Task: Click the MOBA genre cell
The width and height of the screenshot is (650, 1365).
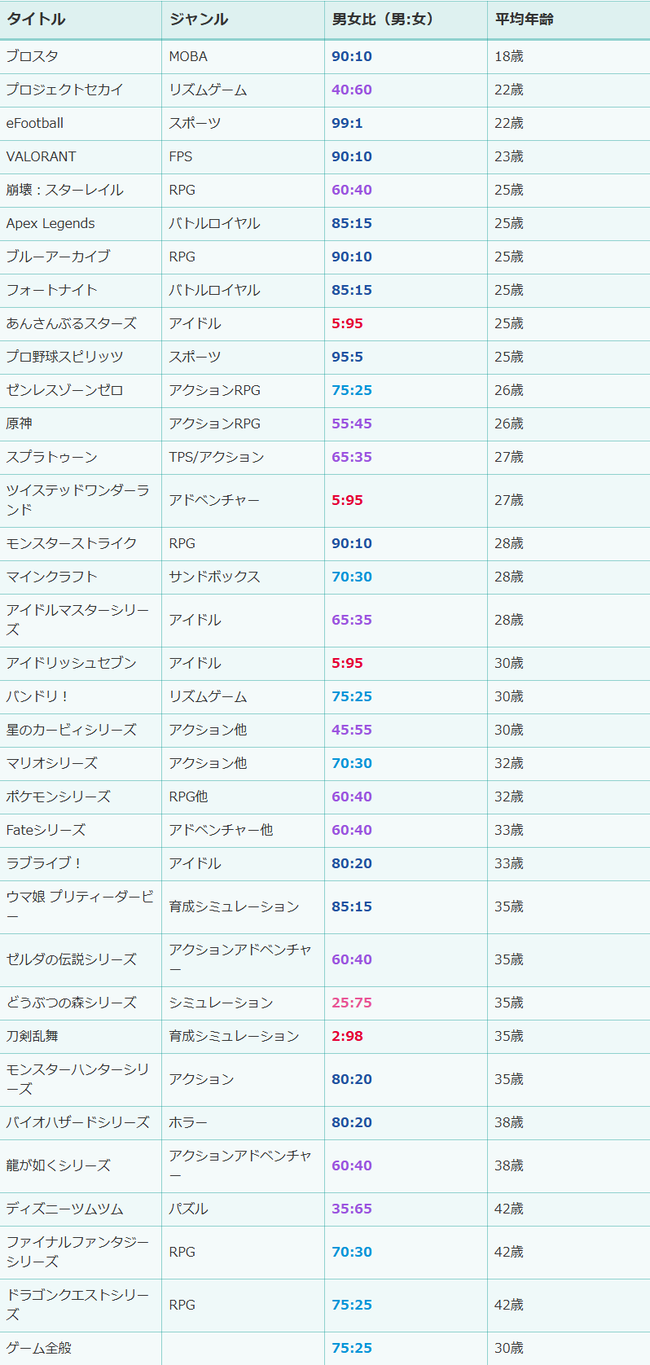Action: coord(243,57)
